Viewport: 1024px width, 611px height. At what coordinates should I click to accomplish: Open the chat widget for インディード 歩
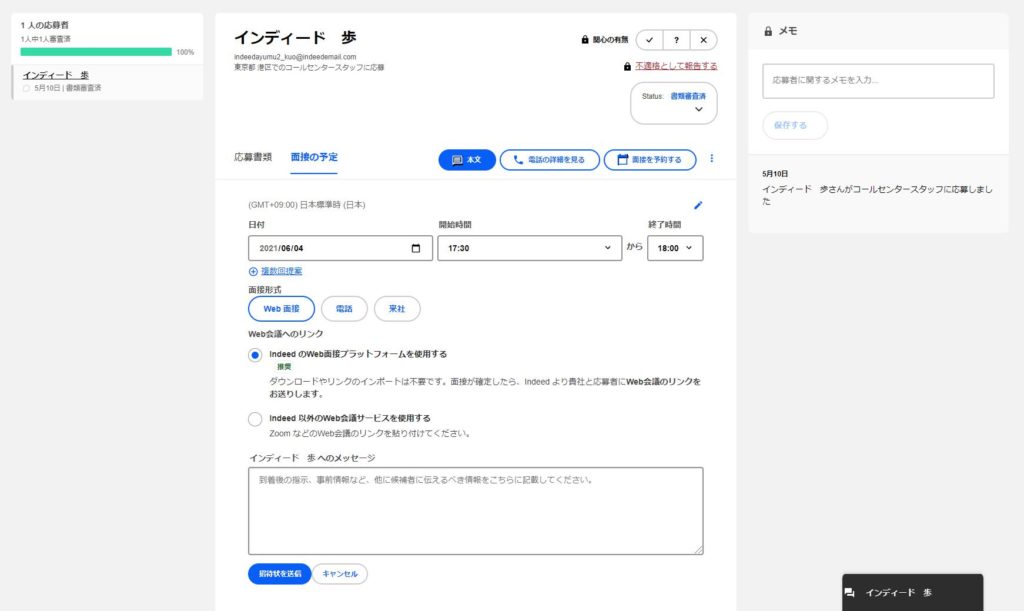[911, 590]
